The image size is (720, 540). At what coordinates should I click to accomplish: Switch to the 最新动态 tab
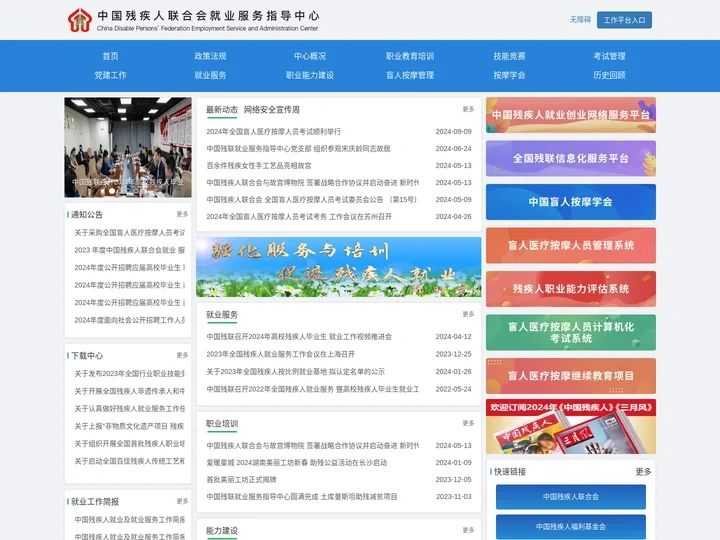pyautogui.click(x=222, y=110)
